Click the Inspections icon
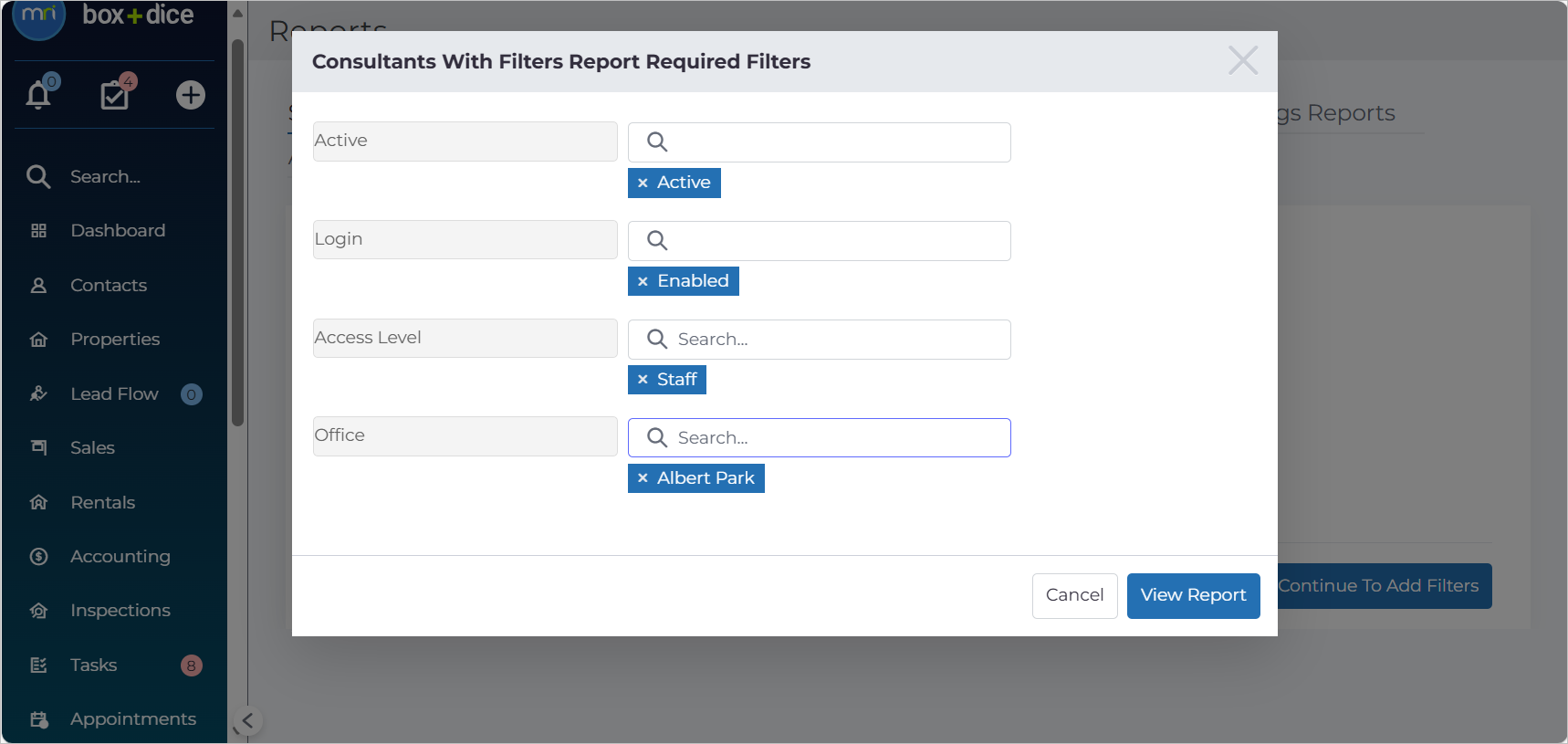This screenshot has width=1568, height=744. click(38, 611)
